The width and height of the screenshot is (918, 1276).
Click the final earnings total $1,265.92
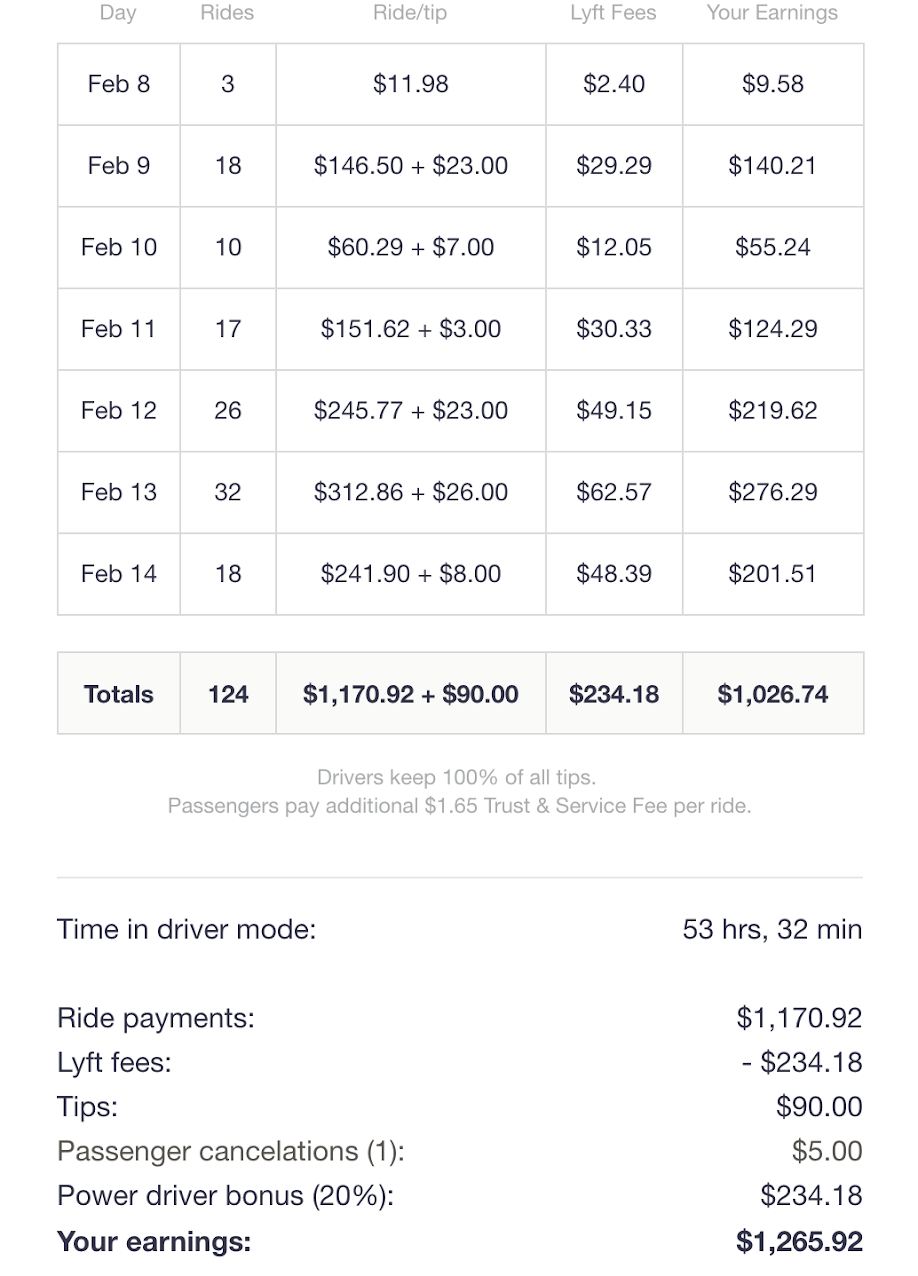click(x=798, y=1241)
